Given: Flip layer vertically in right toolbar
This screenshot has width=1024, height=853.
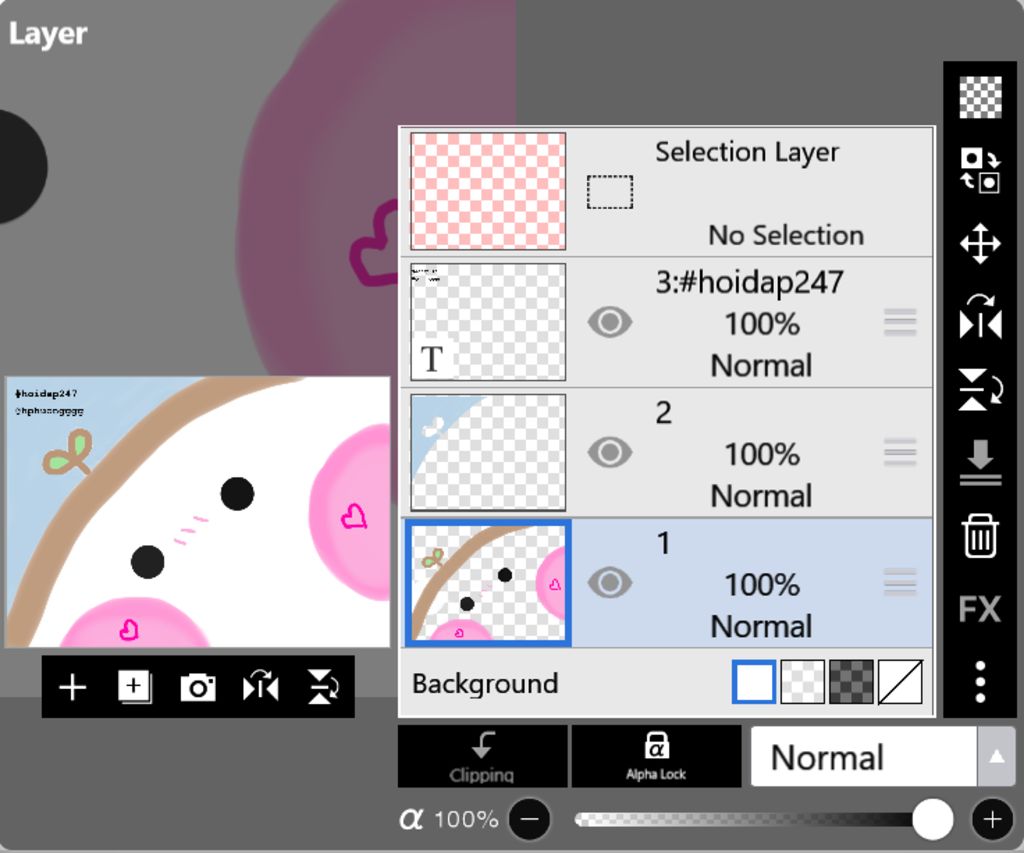Looking at the screenshot, I should click(x=980, y=389).
